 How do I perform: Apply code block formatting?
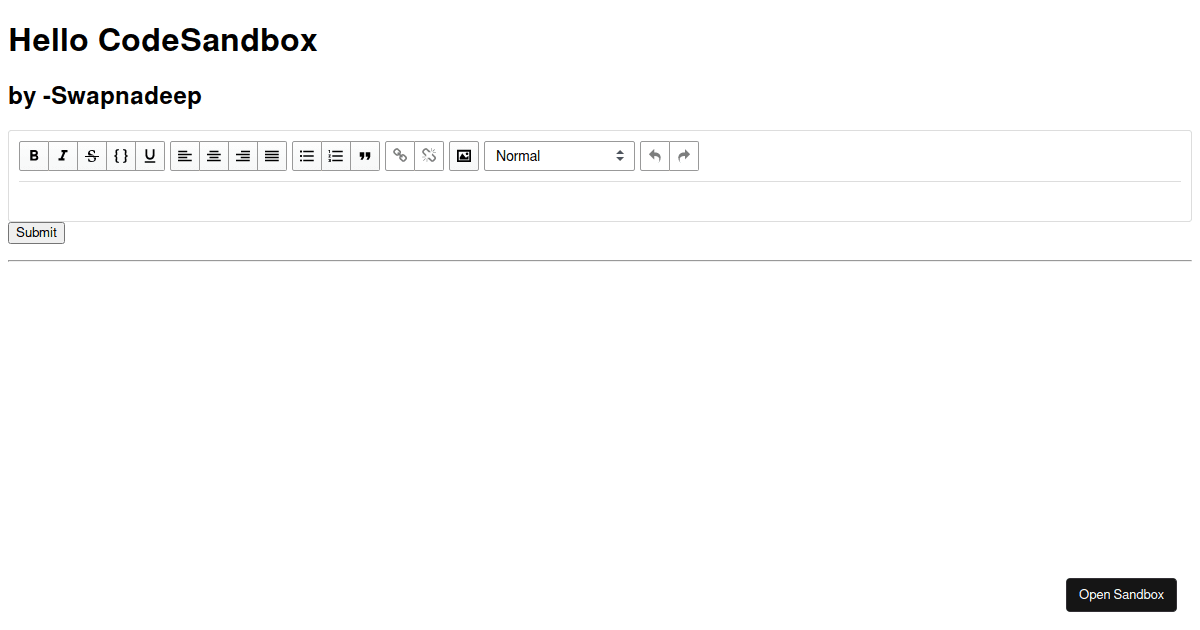(120, 156)
